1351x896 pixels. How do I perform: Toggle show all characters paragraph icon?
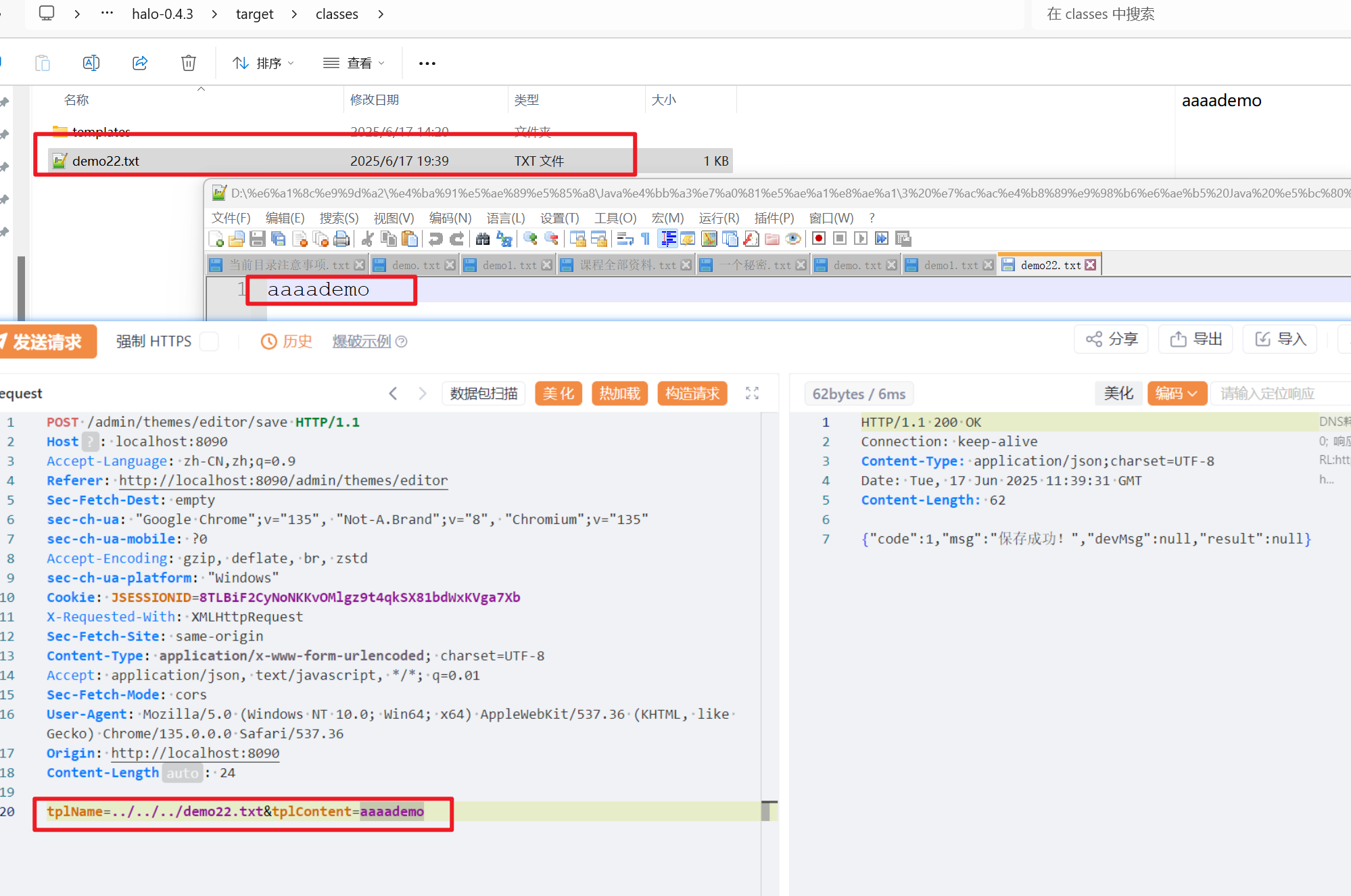(x=646, y=239)
